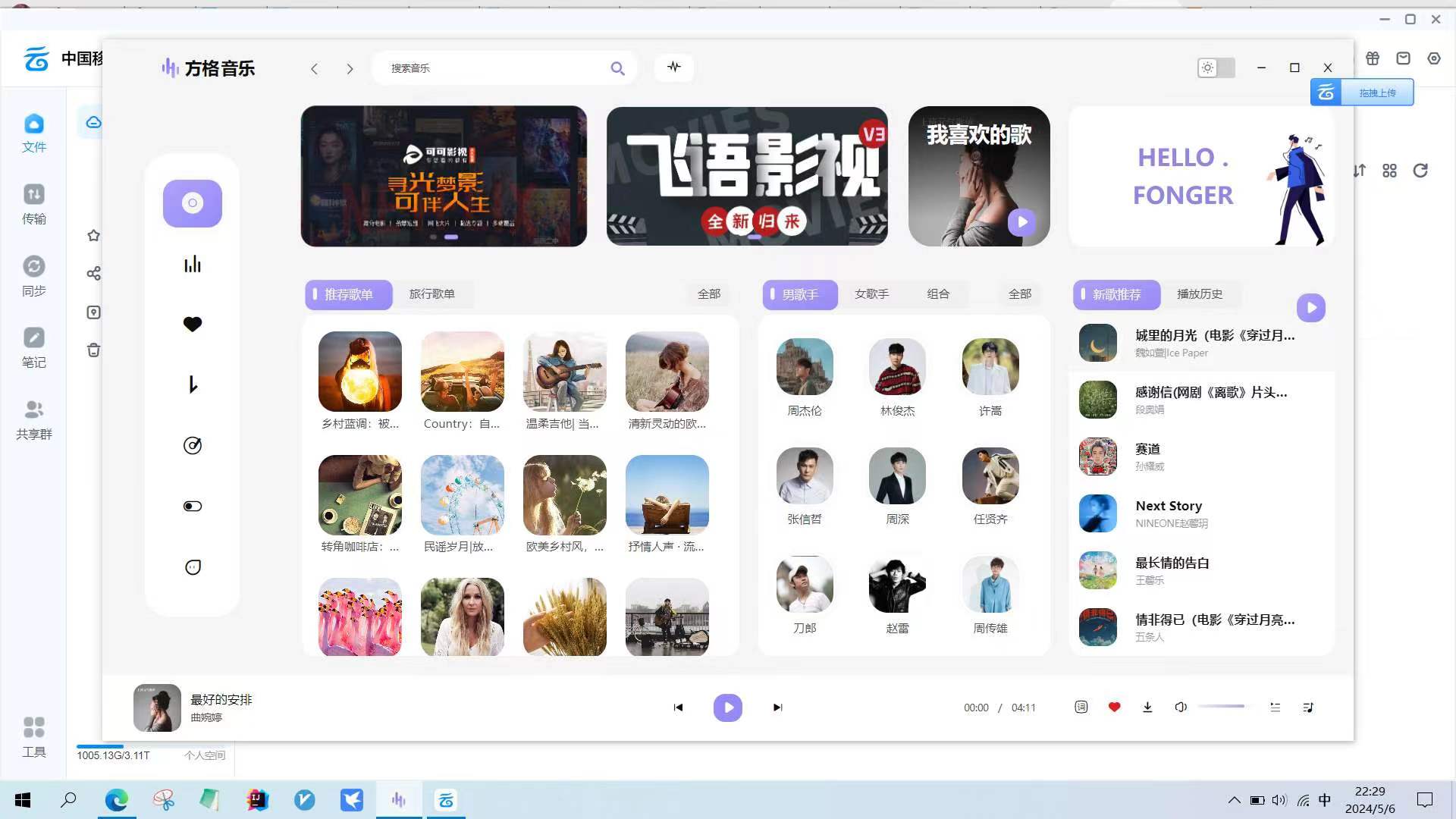The height and width of the screenshot is (819, 1456).
Task: Open singer 周深
Action: (x=897, y=475)
